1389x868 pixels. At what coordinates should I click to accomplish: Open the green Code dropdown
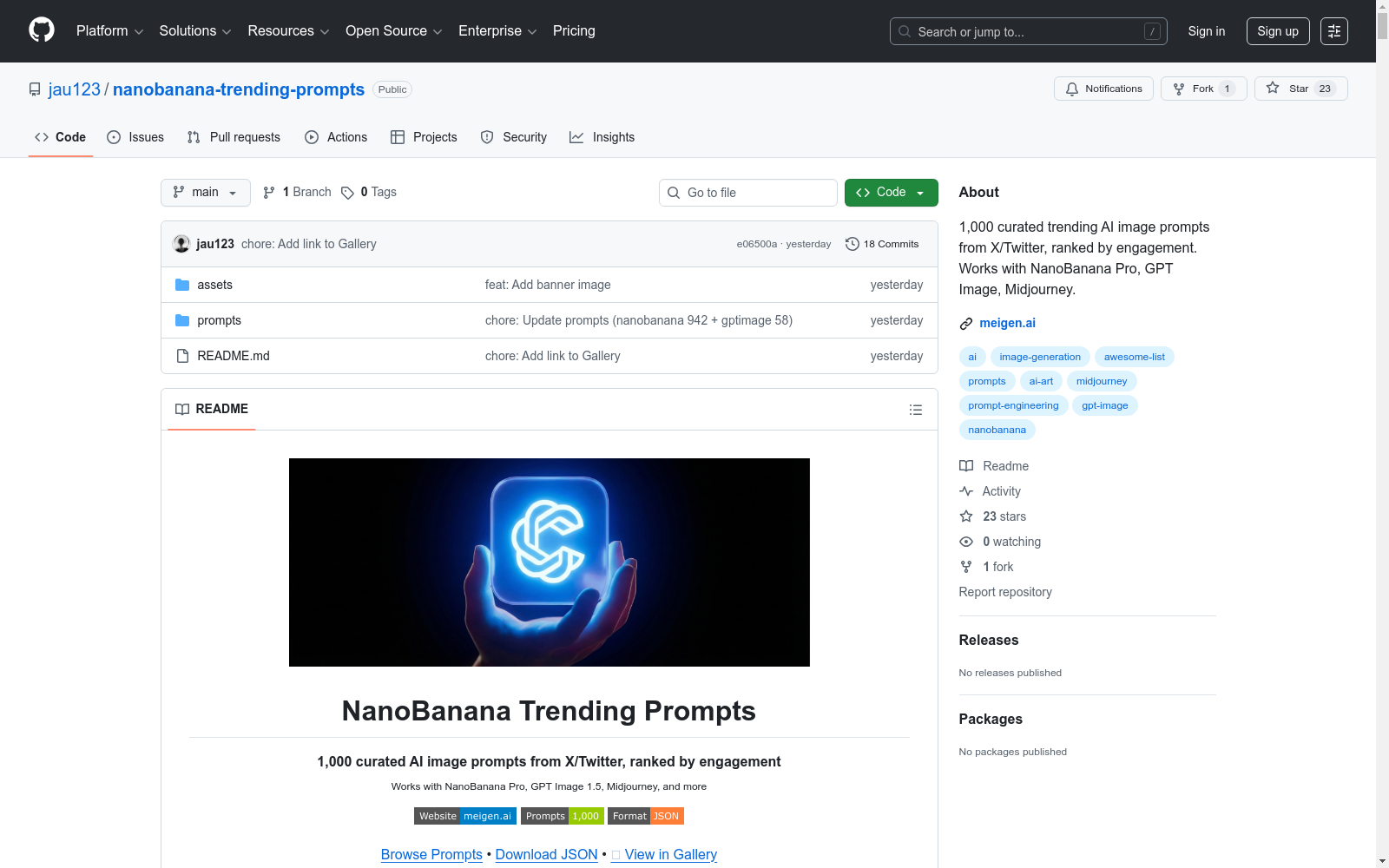click(891, 193)
